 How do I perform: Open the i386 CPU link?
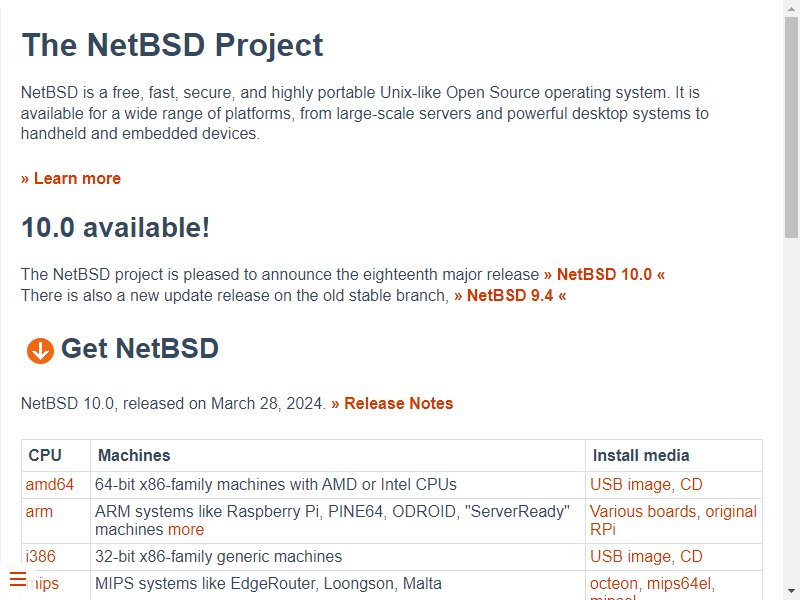tap(40, 556)
